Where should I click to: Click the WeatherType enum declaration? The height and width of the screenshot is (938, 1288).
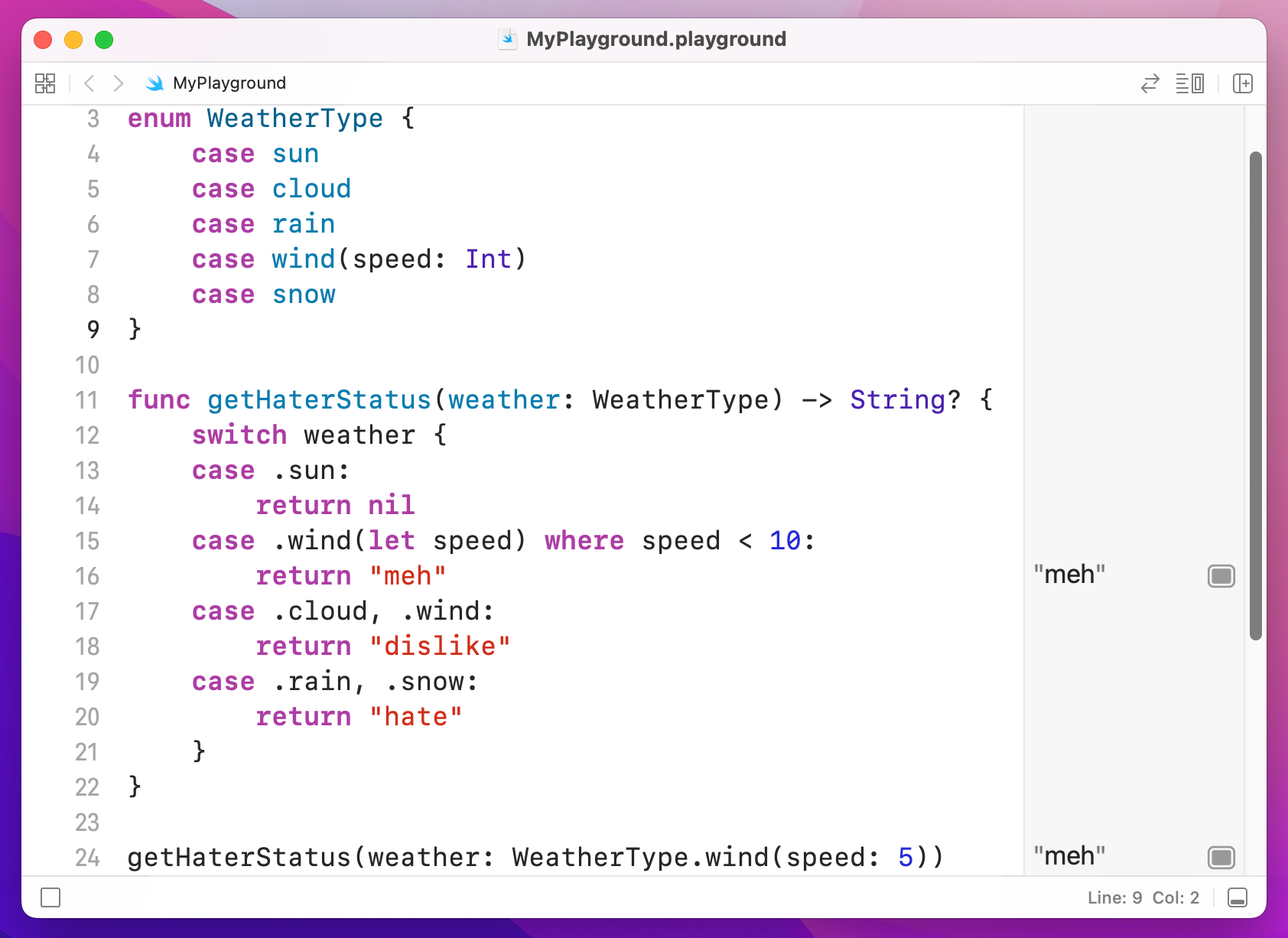click(x=294, y=118)
